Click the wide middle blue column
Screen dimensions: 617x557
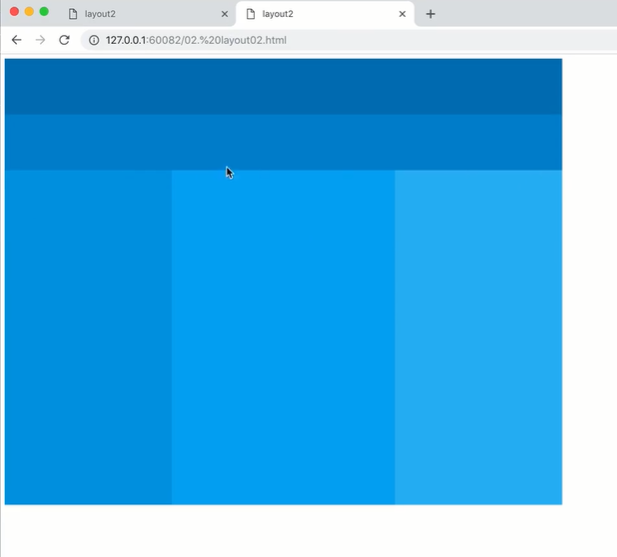click(x=283, y=338)
